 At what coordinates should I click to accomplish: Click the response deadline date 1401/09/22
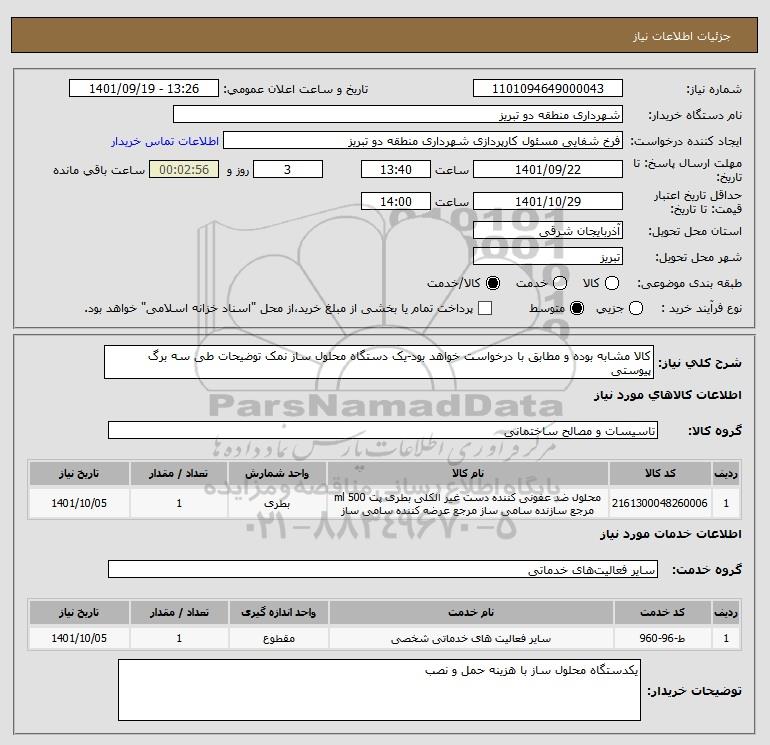548,169
